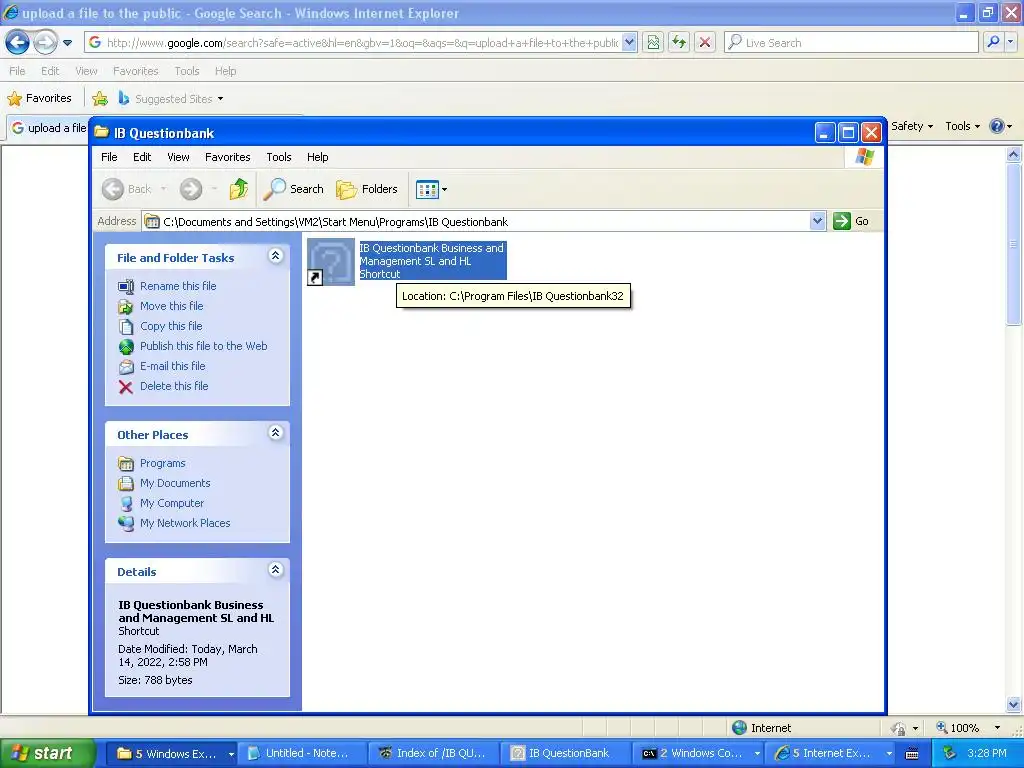
Task: Click the green Go button
Action: [x=851, y=221]
